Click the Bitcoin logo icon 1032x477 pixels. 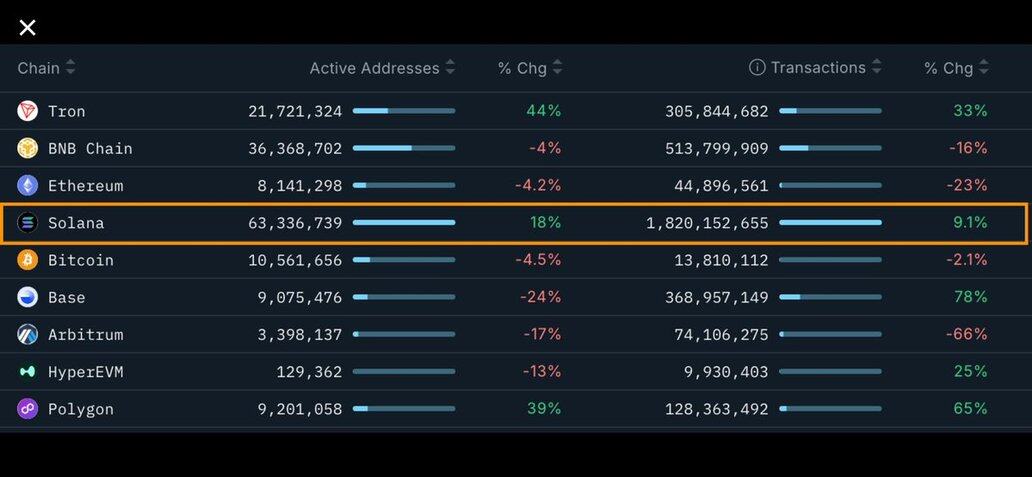28,260
